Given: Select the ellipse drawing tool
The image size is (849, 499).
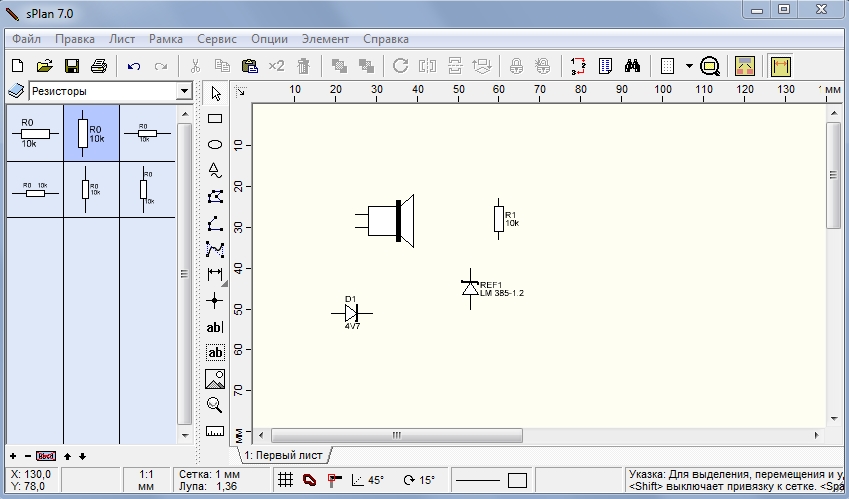Looking at the screenshot, I should [x=215, y=145].
